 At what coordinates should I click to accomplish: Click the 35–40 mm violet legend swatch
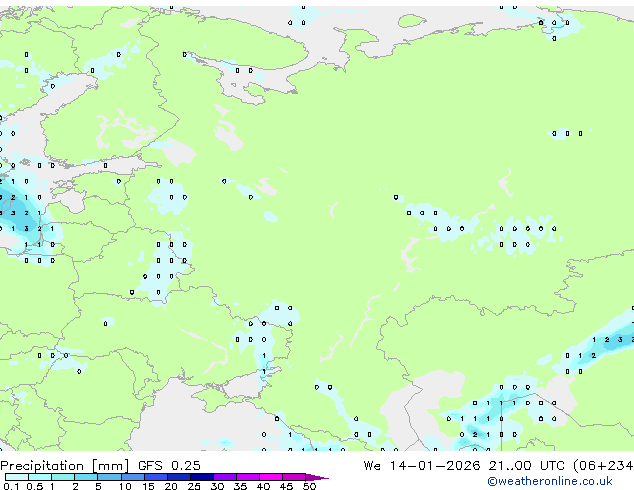coord(247,477)
